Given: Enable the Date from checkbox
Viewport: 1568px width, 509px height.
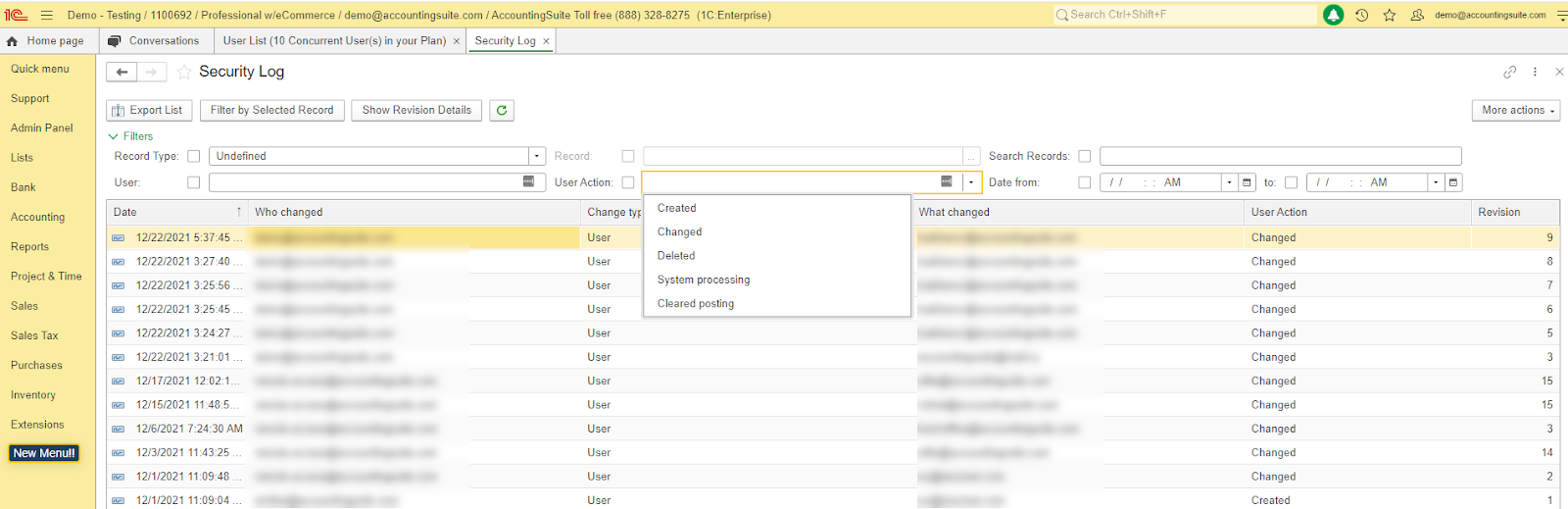Looking at the screenshot, I should pyautogui.click(x=1084, y=182).
